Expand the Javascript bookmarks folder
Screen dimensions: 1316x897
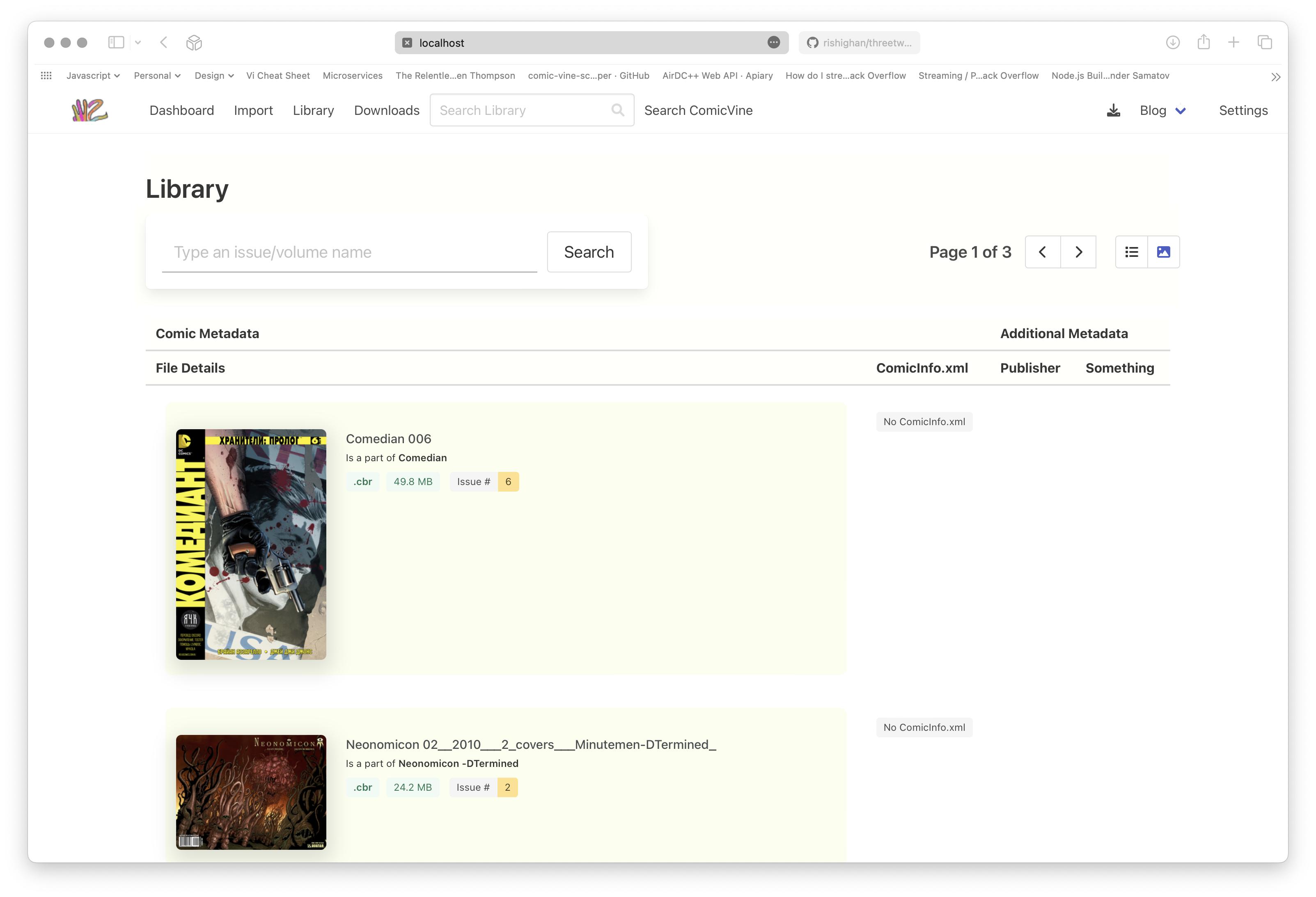93,75
